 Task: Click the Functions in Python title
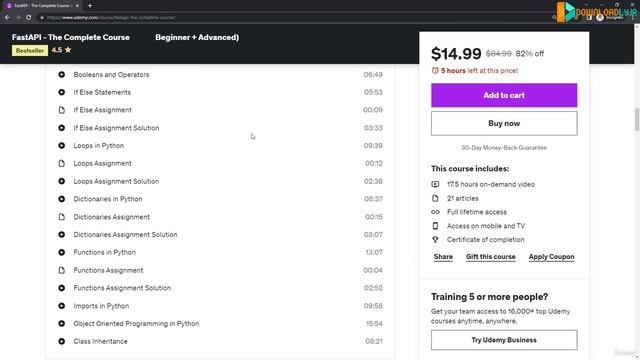104,252
